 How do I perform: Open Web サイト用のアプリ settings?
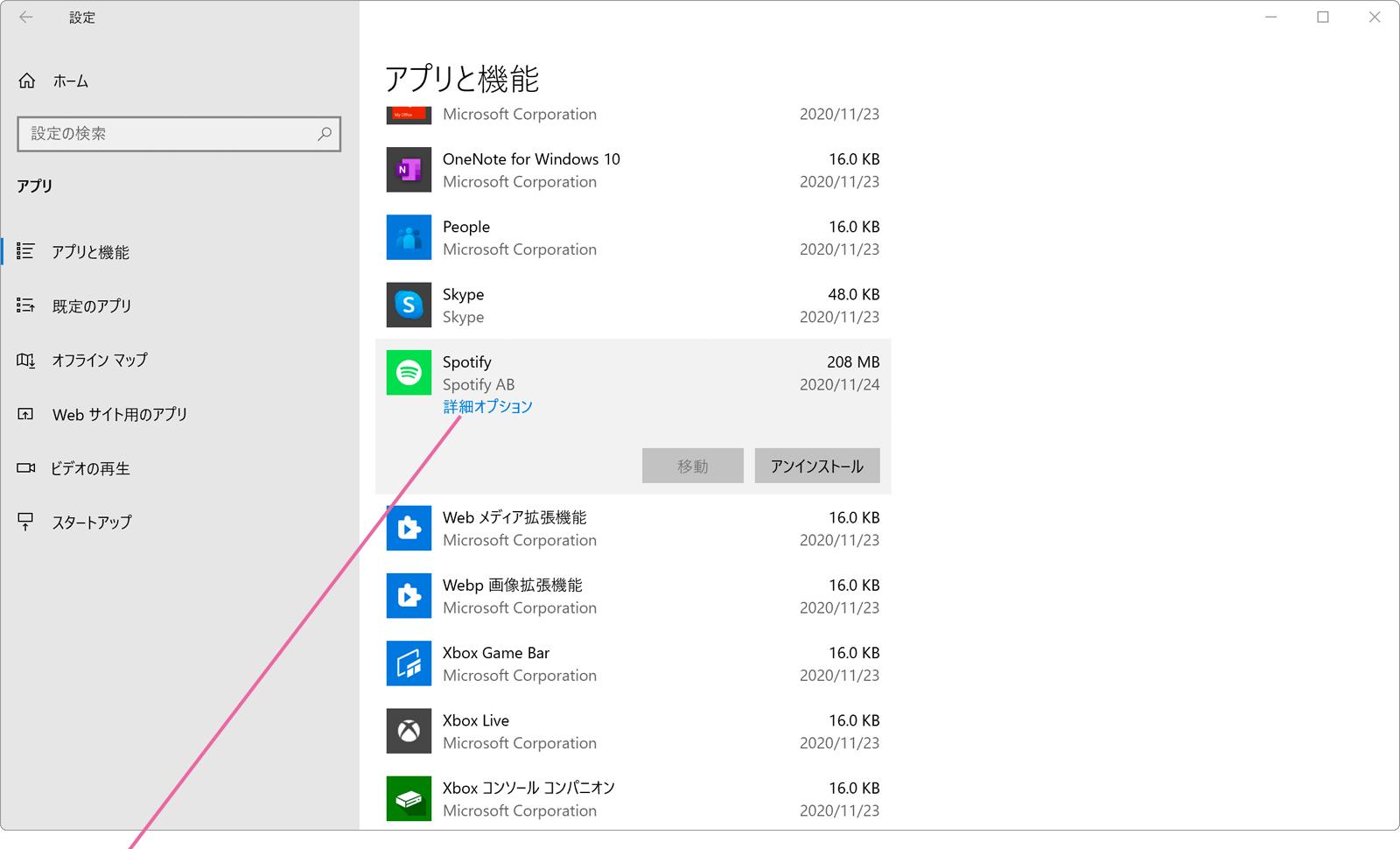(120, 414)
